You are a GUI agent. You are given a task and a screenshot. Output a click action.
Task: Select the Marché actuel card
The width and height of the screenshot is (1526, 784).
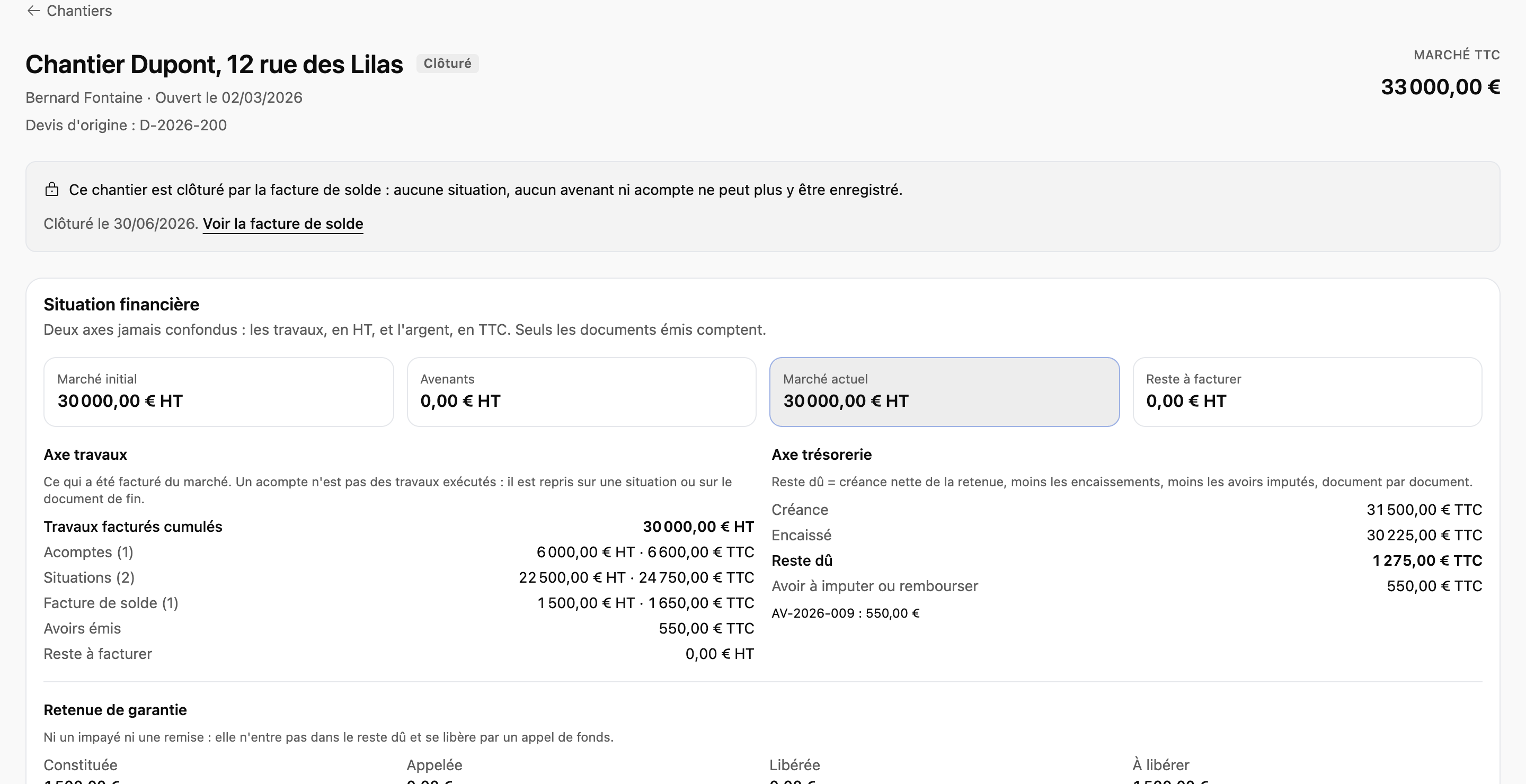(944, 391)
